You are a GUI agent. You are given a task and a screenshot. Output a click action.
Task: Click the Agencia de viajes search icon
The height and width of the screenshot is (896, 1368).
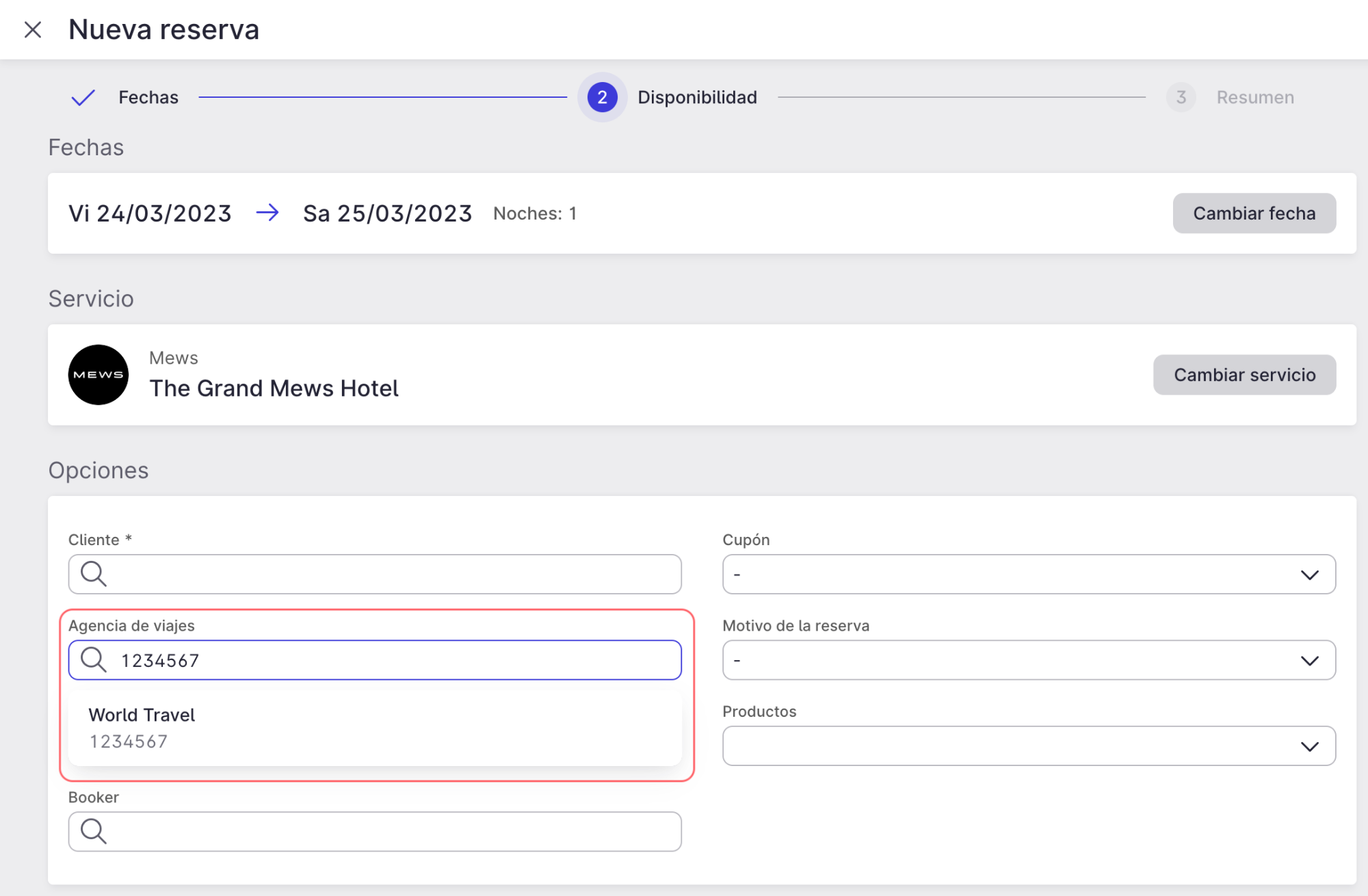(x=94, y=660)
